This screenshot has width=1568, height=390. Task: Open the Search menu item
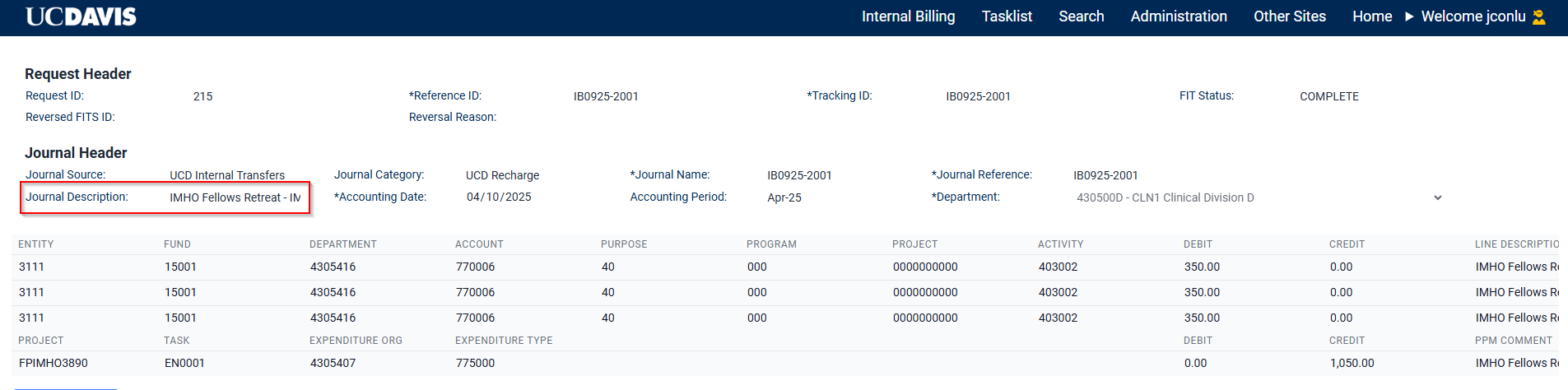click(x=1081, y=16)
